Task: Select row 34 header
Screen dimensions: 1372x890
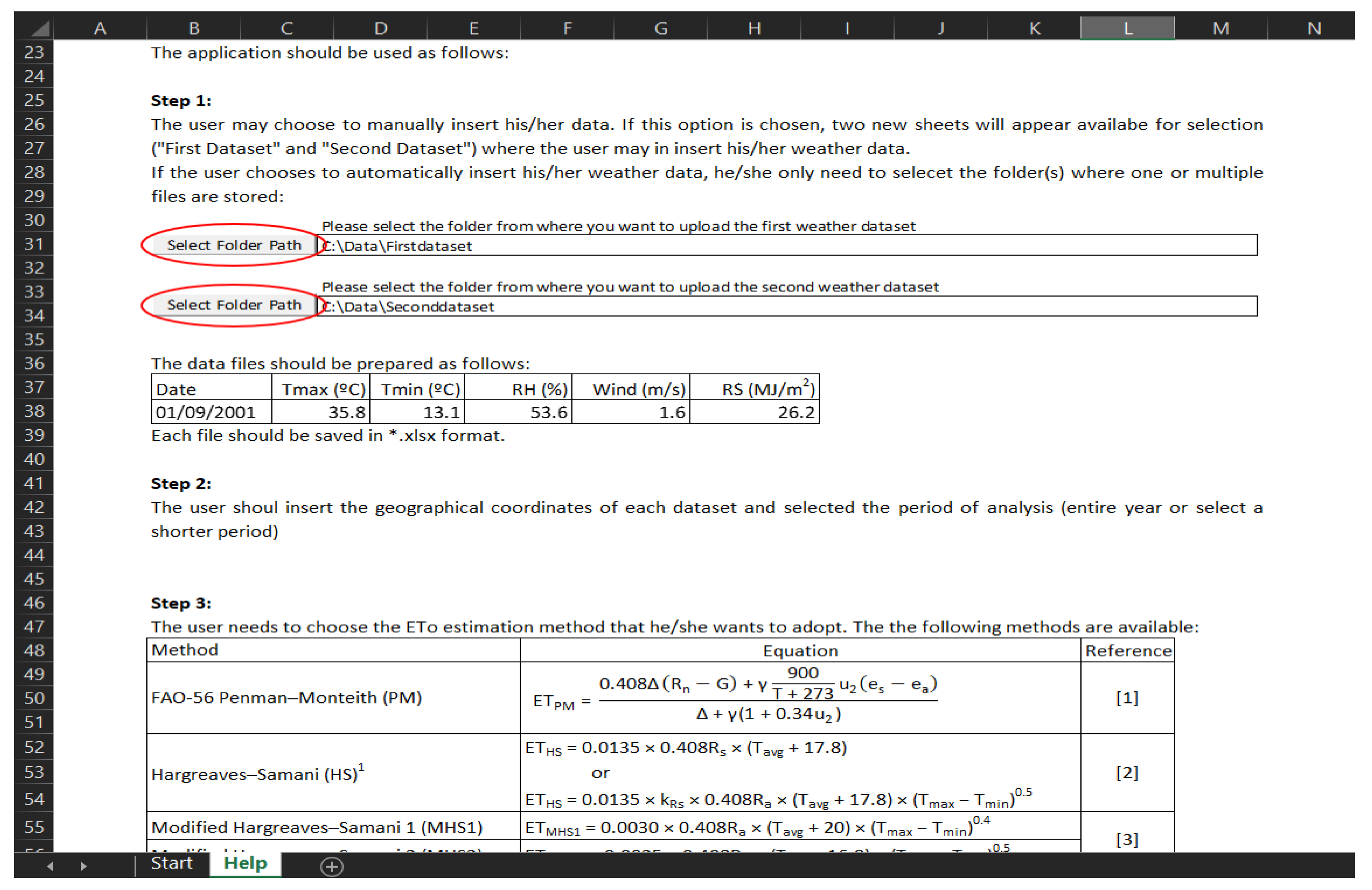Action: coord(34,315)
